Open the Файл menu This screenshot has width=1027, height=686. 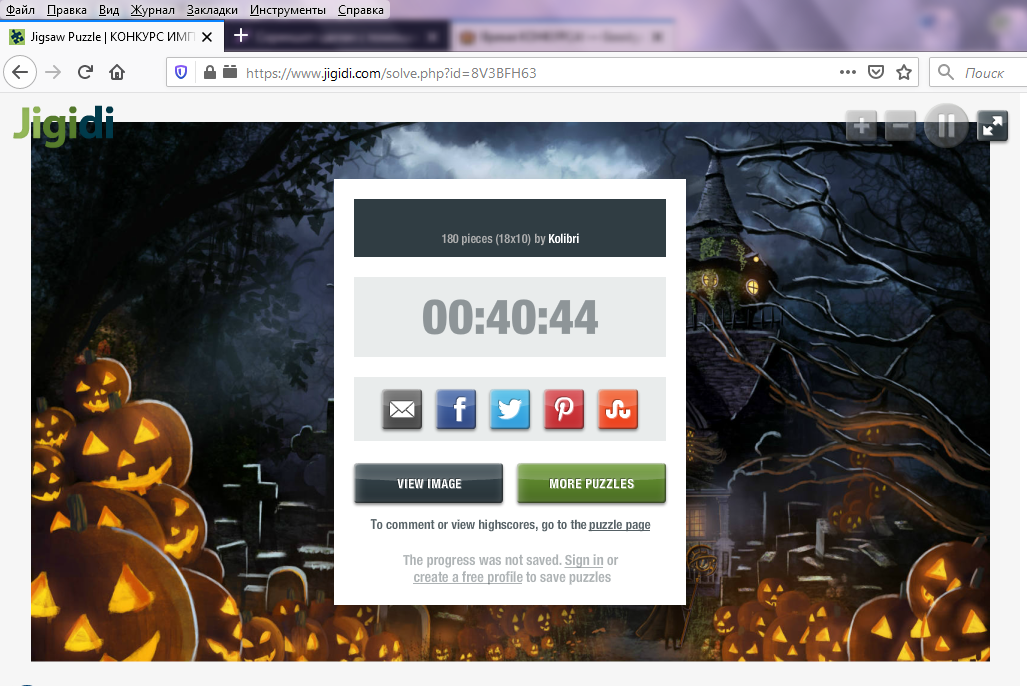click(x=20, y=10)
